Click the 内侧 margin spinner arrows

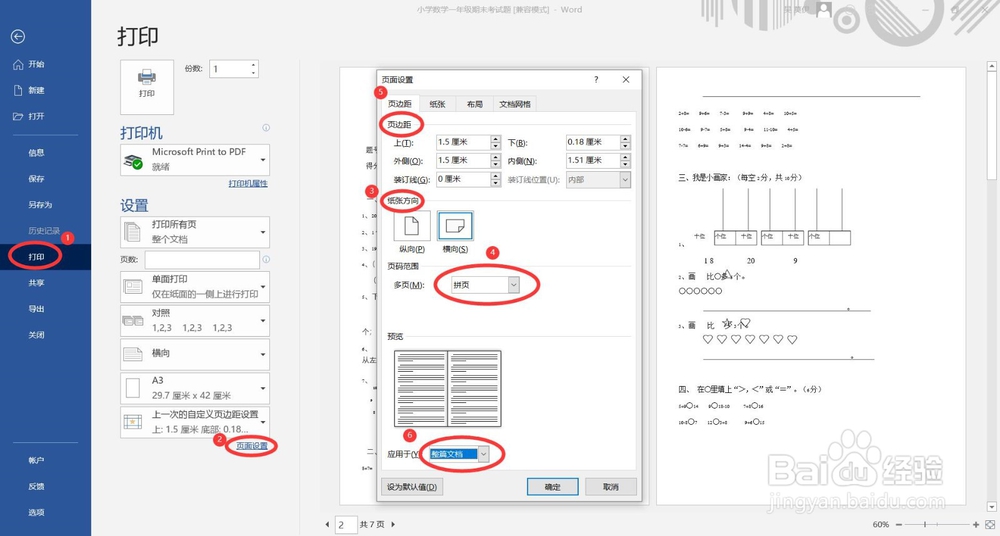[x=625, y=161]
